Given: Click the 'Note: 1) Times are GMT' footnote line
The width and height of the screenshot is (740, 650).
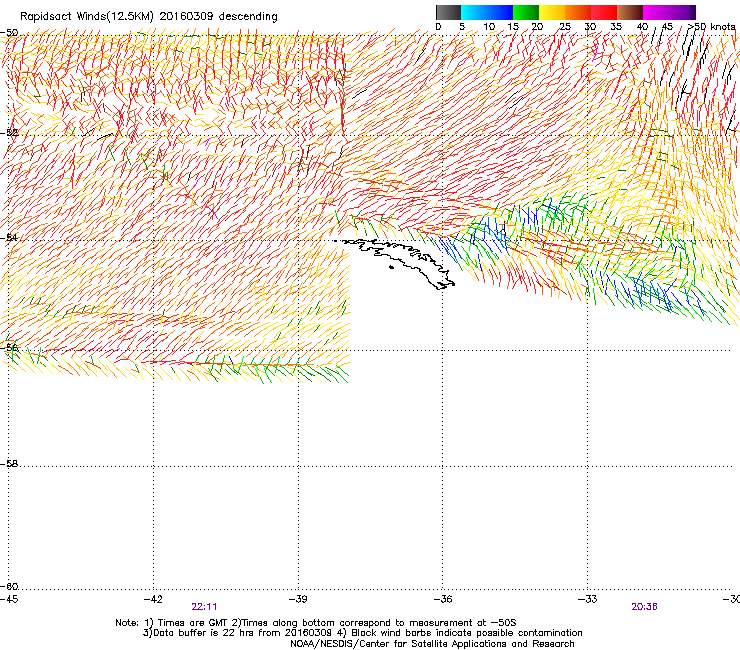Looking at the screenshot, I should tap(316, 623).
